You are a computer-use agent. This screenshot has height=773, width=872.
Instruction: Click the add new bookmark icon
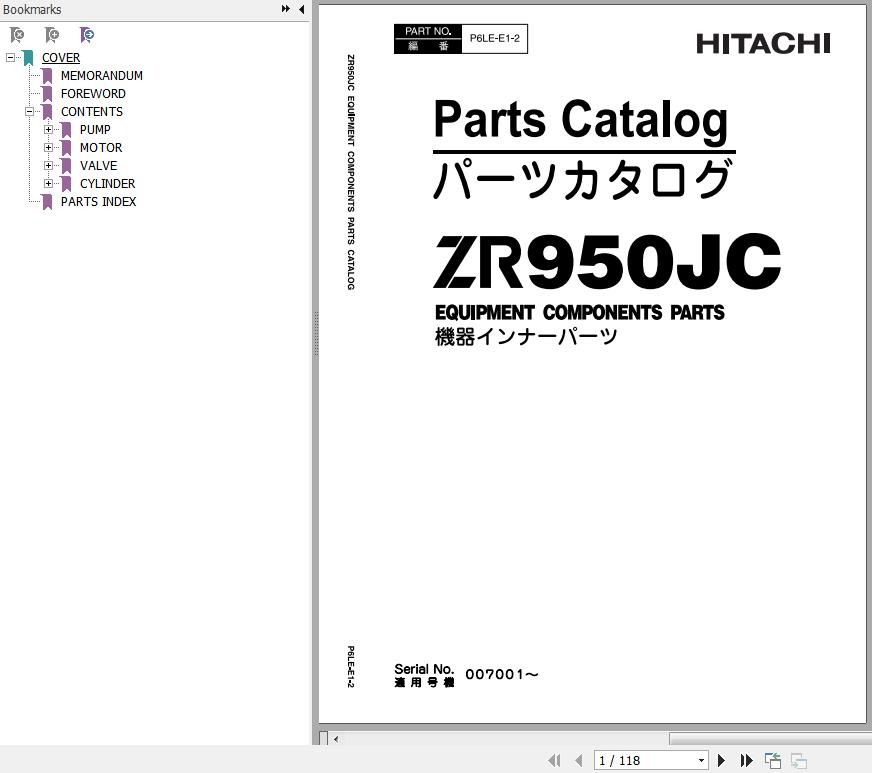point(52,35)
